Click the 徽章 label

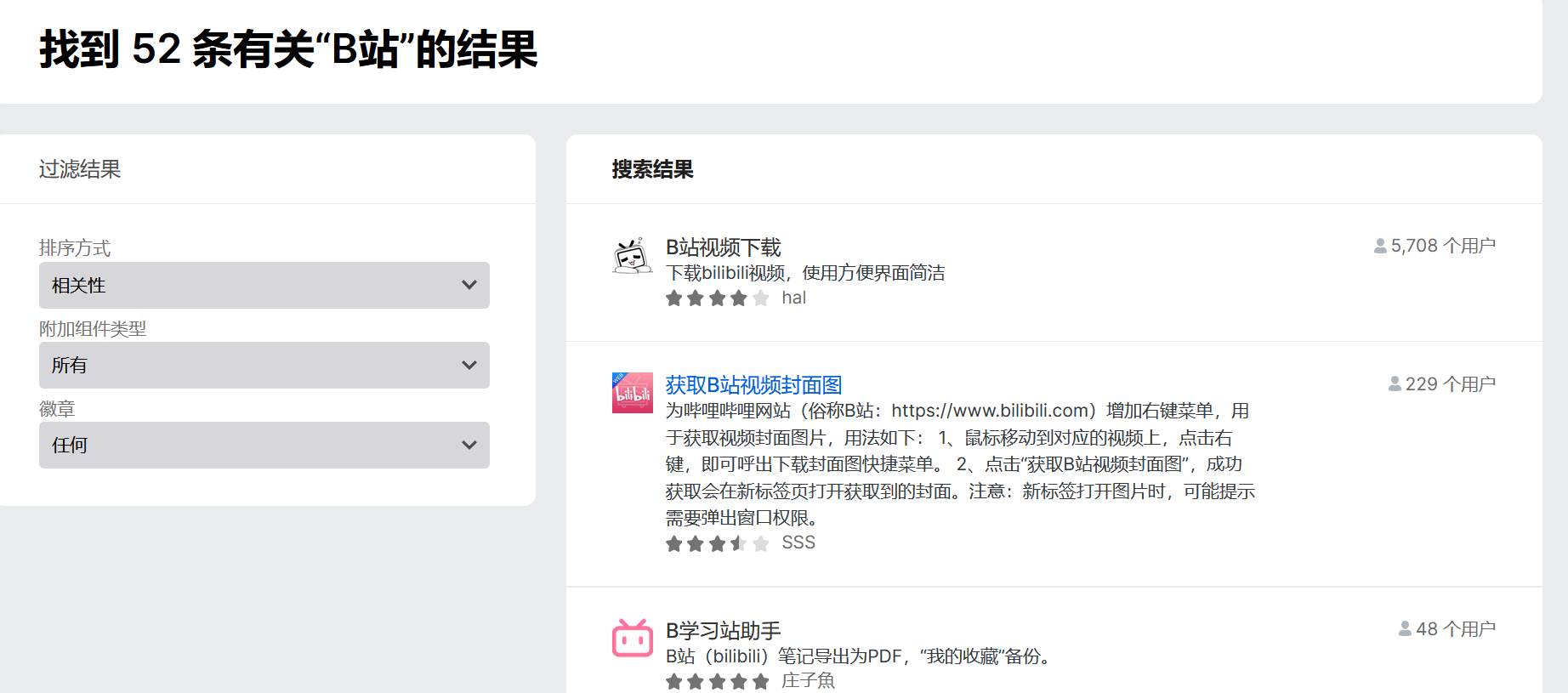pyautogui.click(x=57, y=409)
